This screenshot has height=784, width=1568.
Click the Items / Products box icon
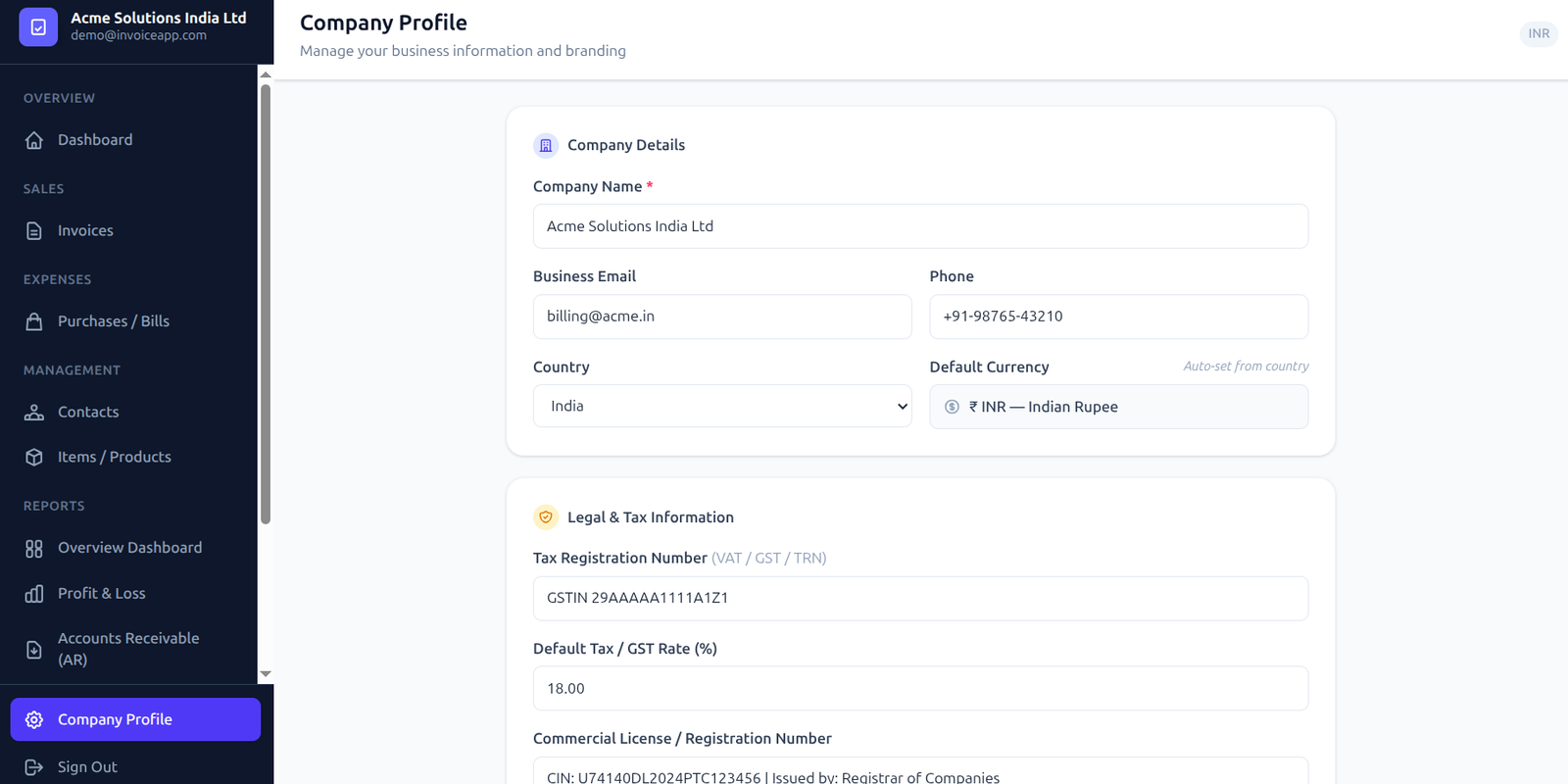(34, 458)
